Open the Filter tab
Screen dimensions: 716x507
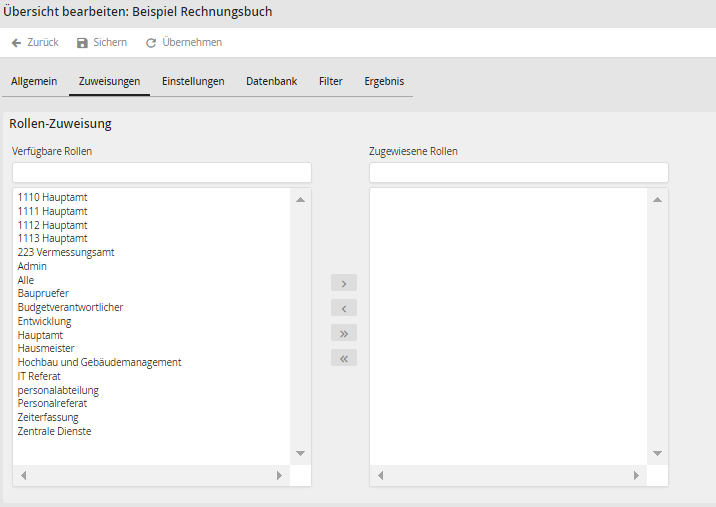(x=330, y=81)
